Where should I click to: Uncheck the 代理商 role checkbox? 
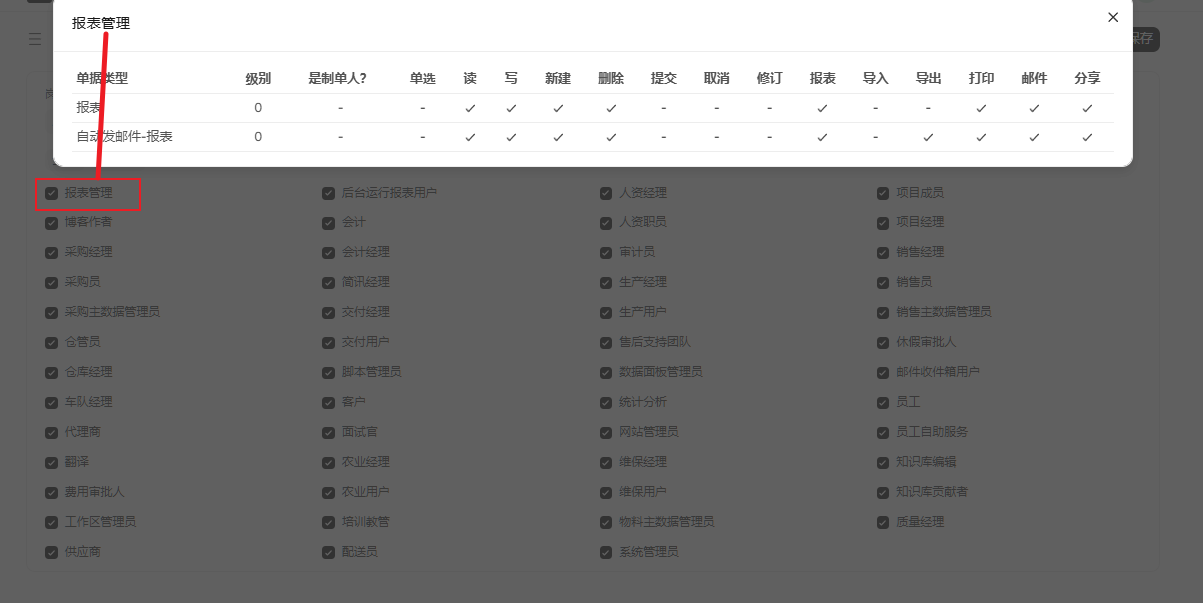(51, 432)
